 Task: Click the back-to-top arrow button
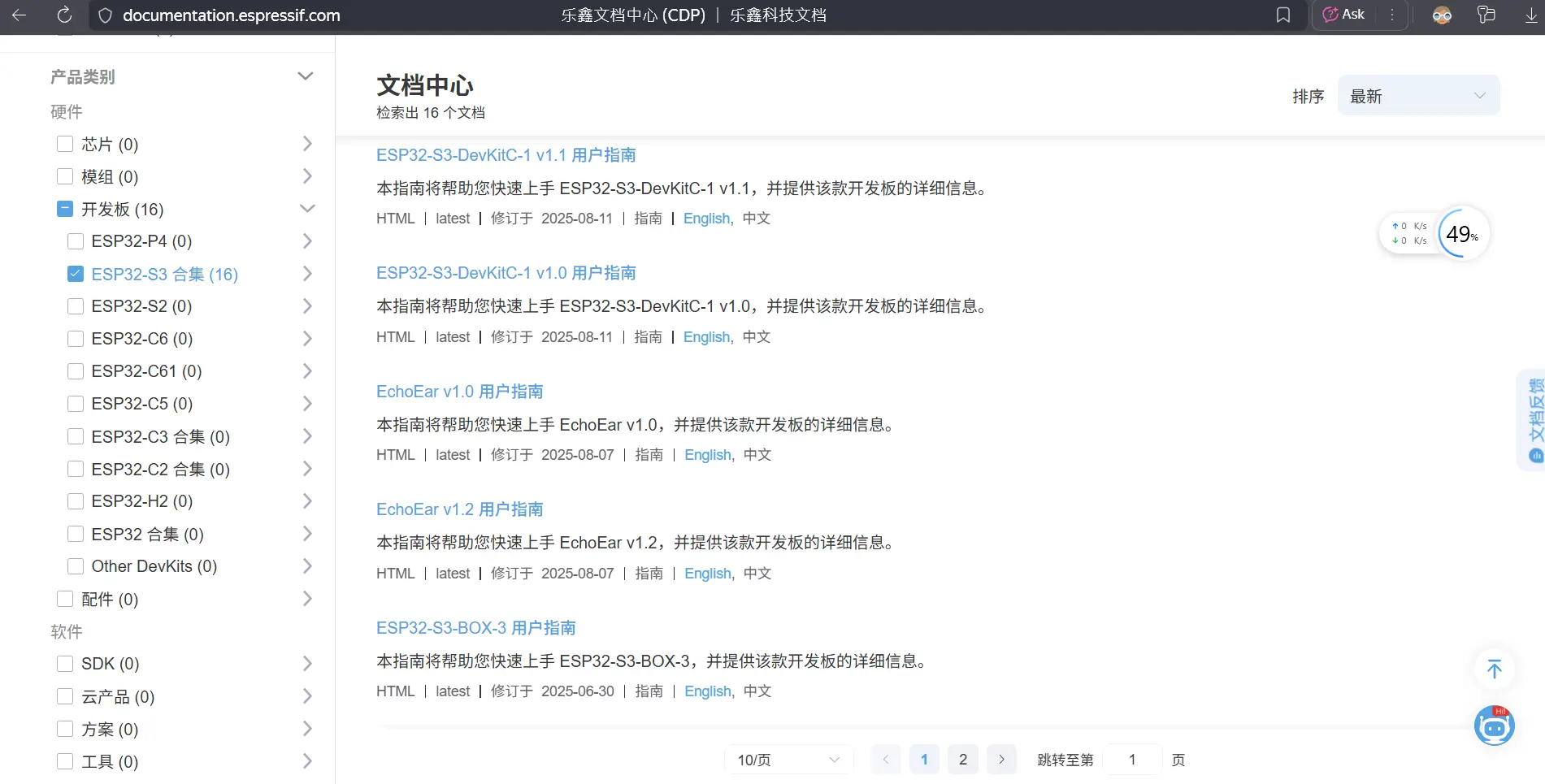tap(1494, 669)
